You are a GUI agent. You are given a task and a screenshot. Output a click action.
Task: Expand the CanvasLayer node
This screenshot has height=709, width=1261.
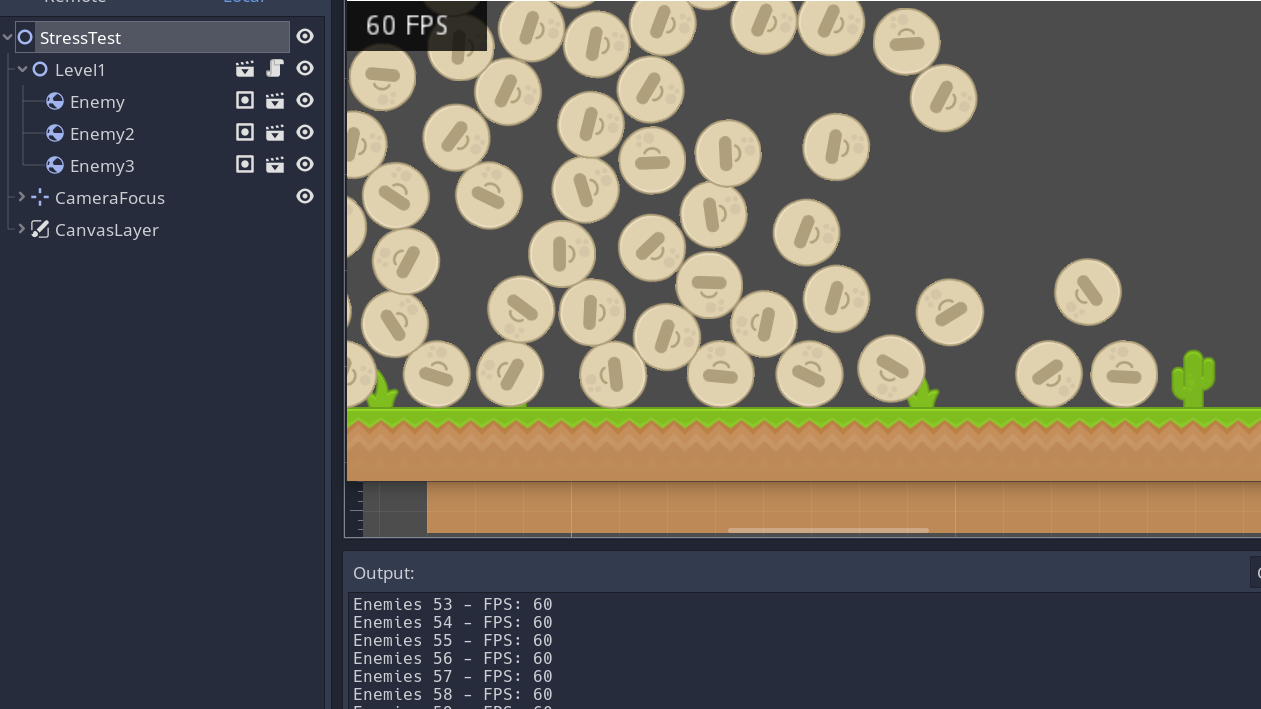[23, 230]
